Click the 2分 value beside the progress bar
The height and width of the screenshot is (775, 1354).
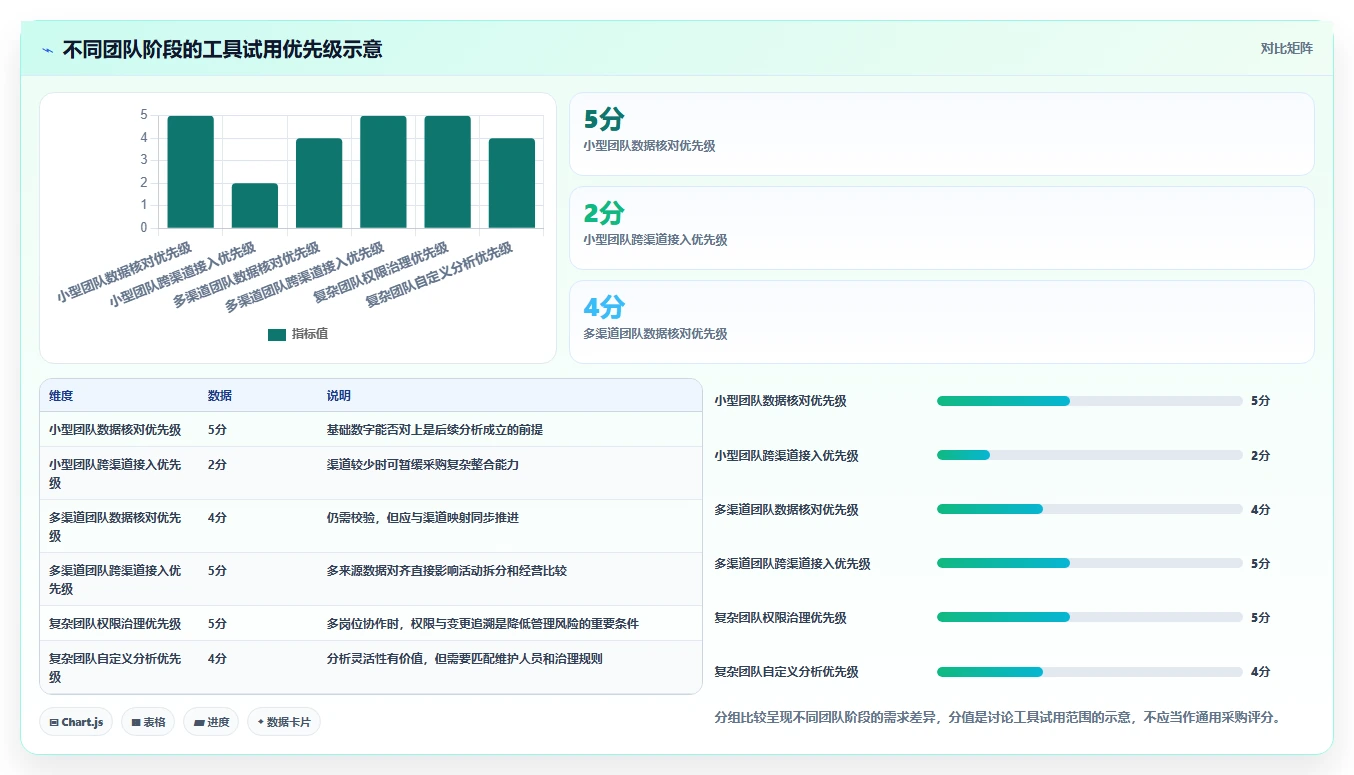1260,456
